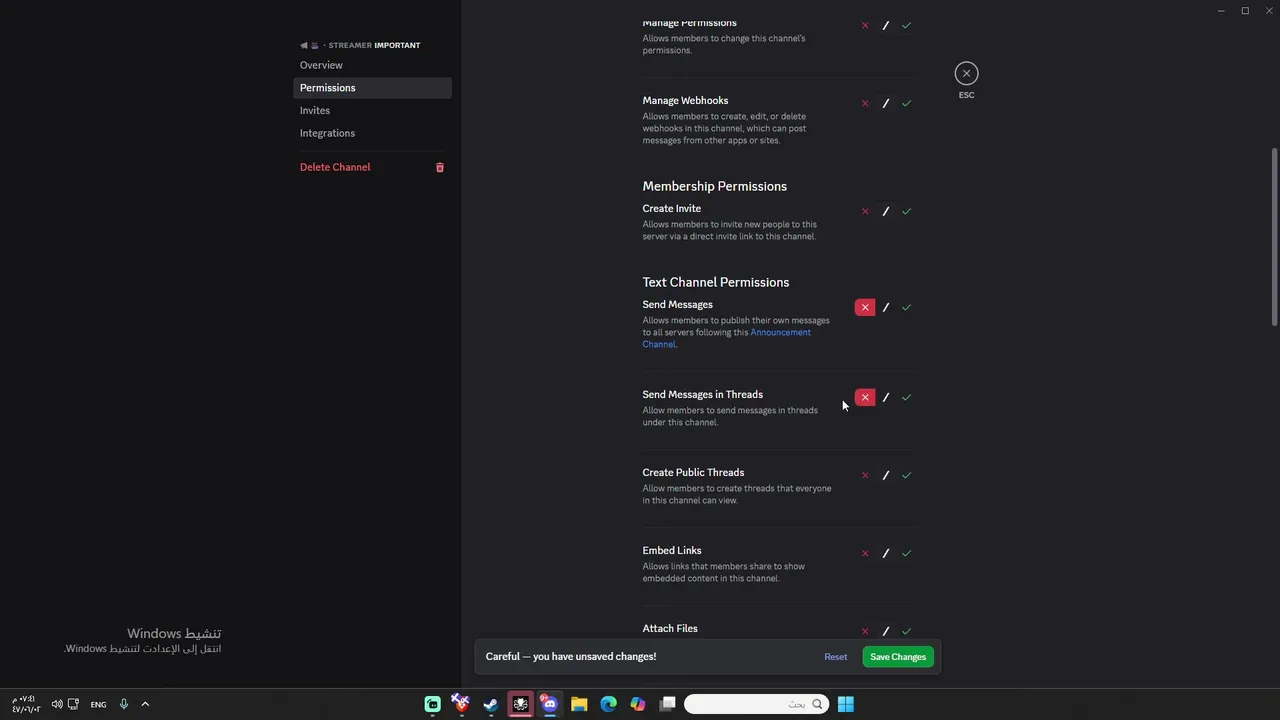This screenshot has width=1280, height=720.
Task: Open File Explorer from the taskbar
Action: coord(579,704)
